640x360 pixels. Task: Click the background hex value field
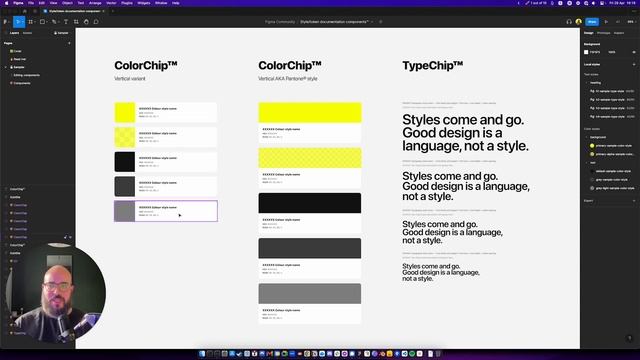(x=596, y=52)
